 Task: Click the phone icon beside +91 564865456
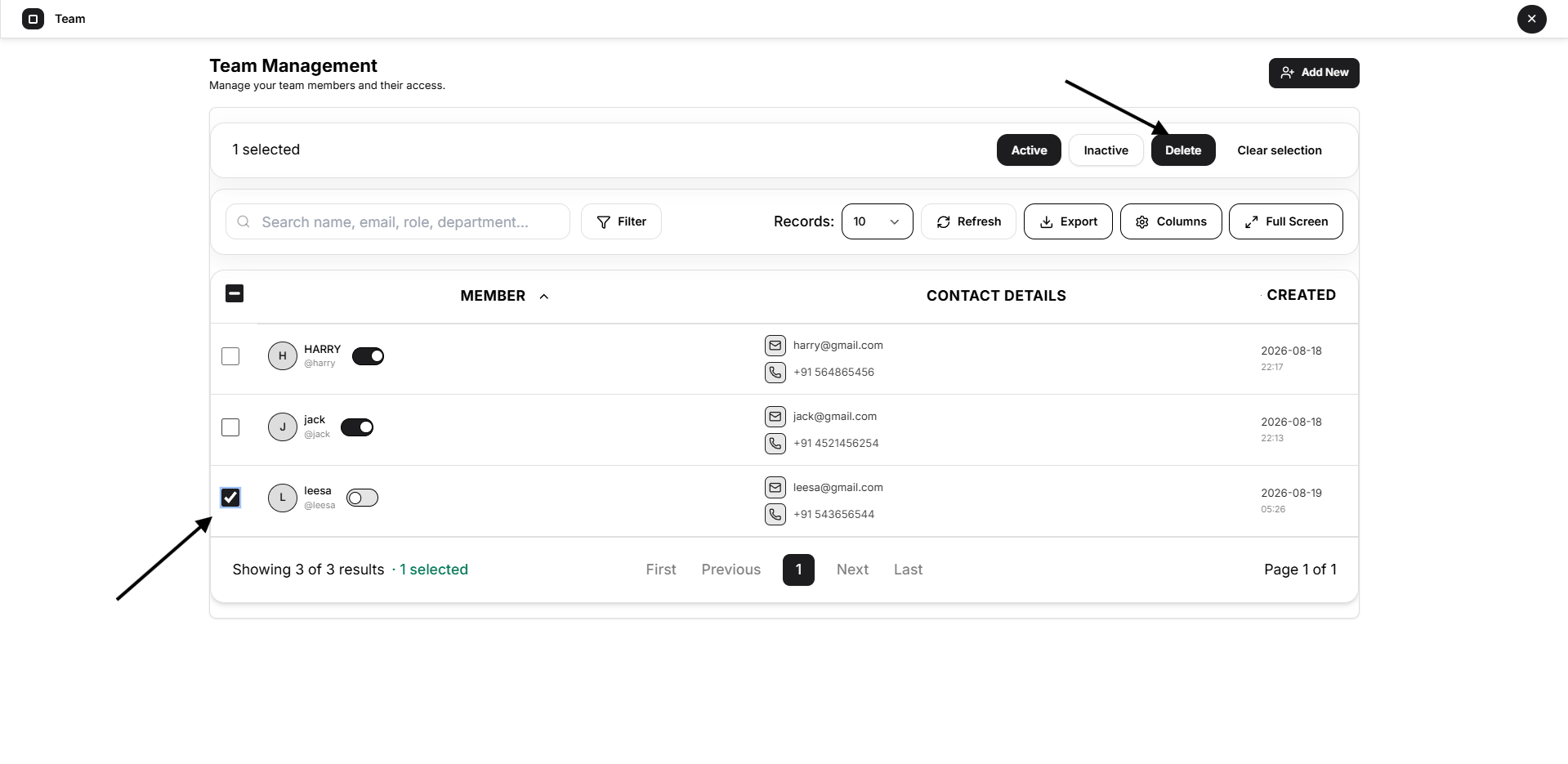pos(775,373)
